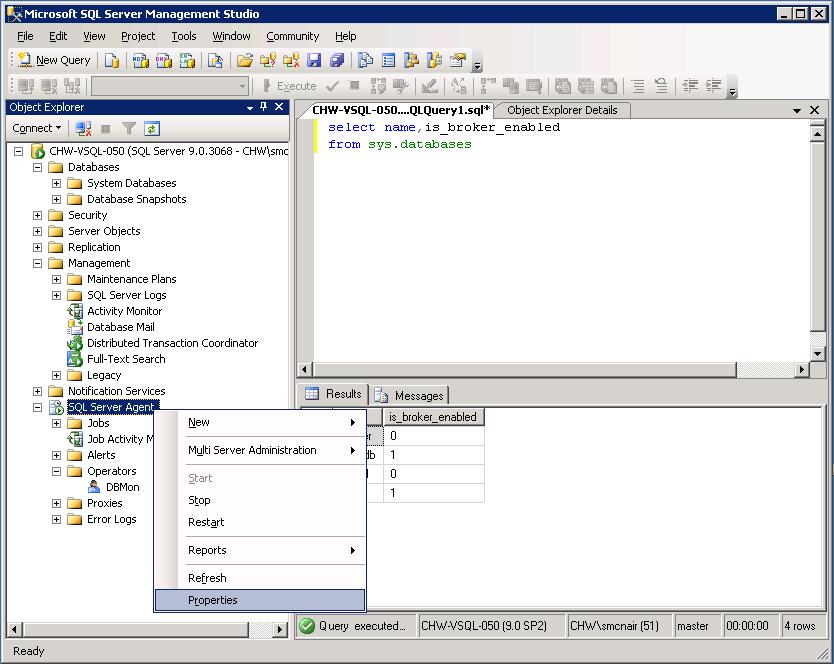Expand the System Databases folder
The height and width of the screenshot is (664, 834).
[x=56, y=183]
